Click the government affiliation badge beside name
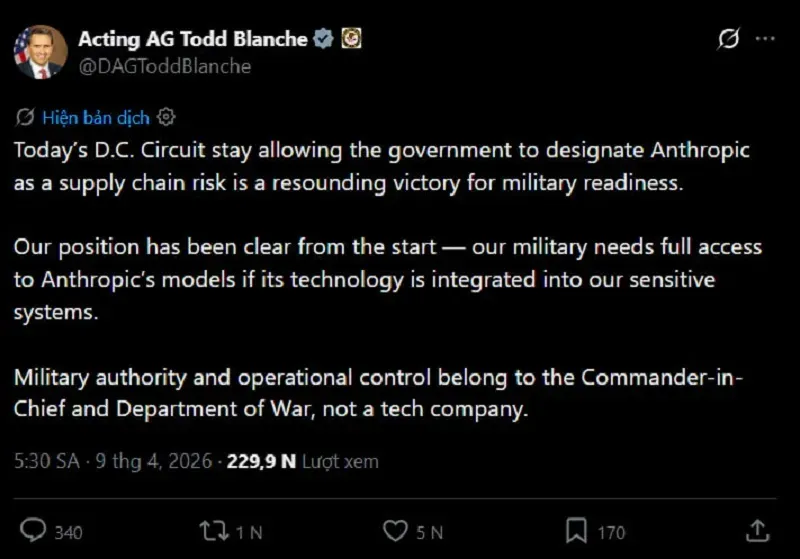 click(x=351, y=39)
